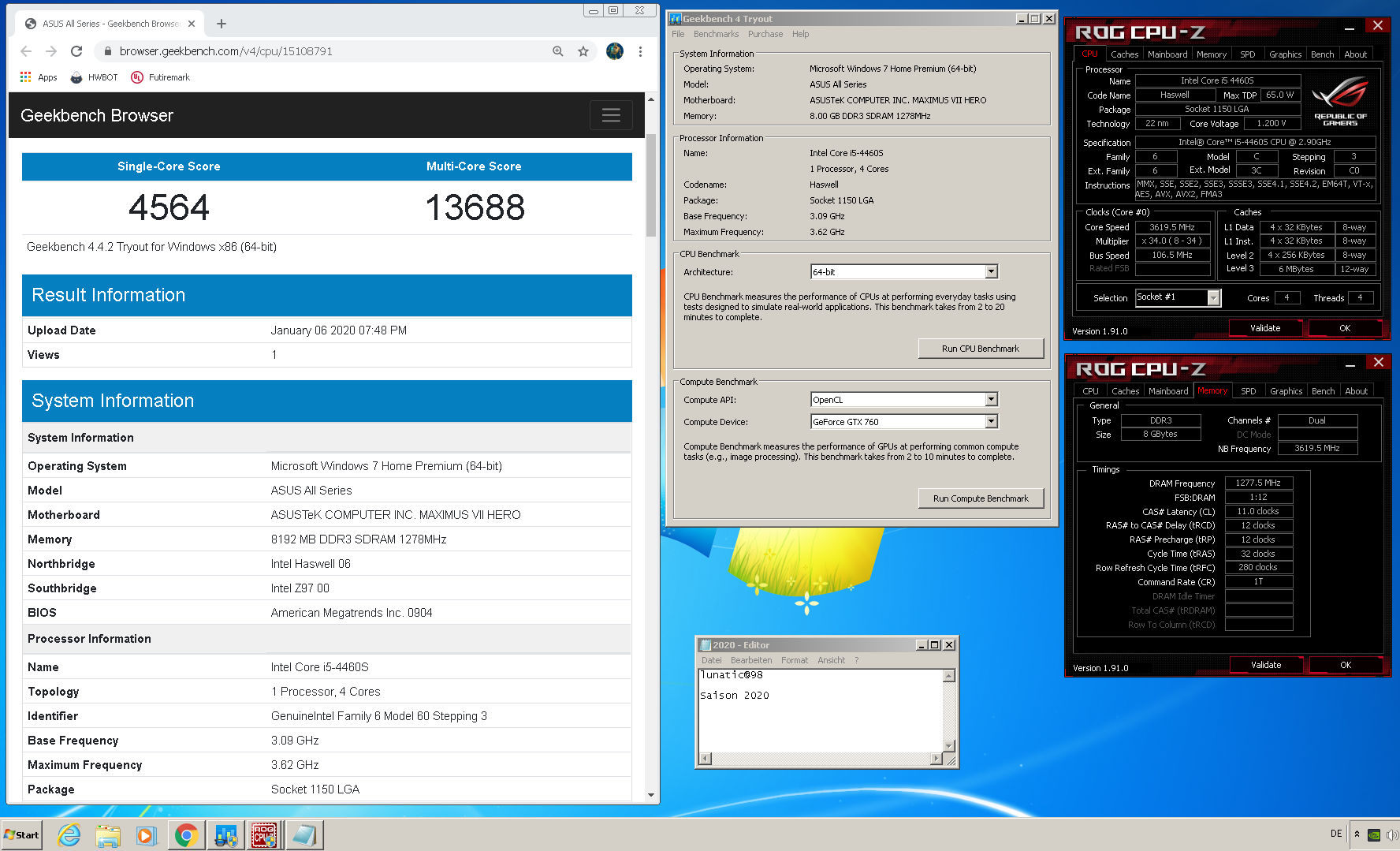Open the Chrome zoom magnifier icon
Screen dimensions: 1400x851
click(558, 51)
